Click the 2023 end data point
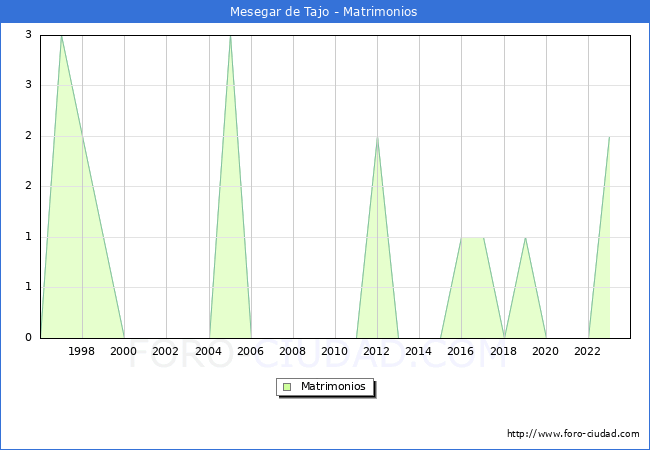This screenshot has width=650, height=450. 609,137
